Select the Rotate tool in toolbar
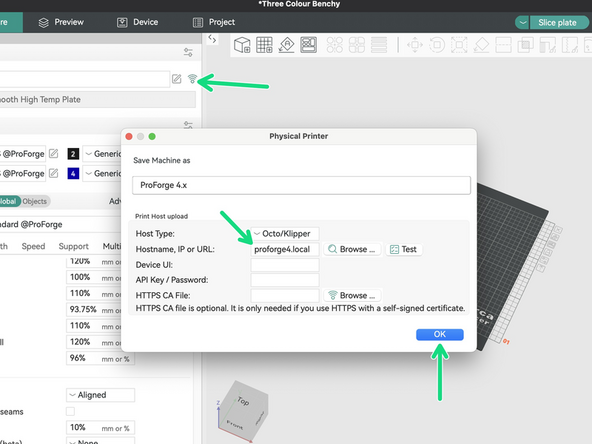592x444 pixels. [437, 45]
